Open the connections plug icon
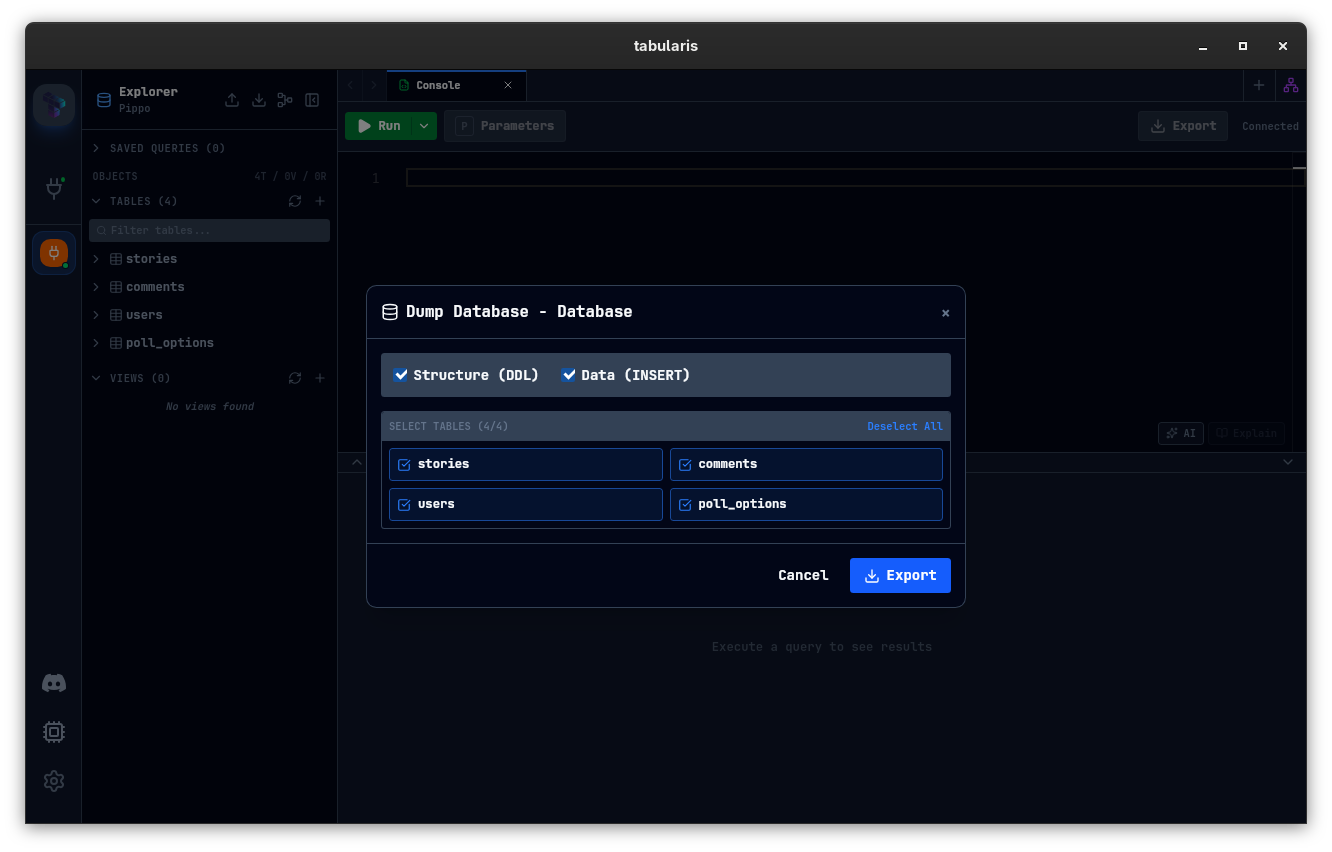The height and width of the screenshot is (852, 1332). (54, 188)
